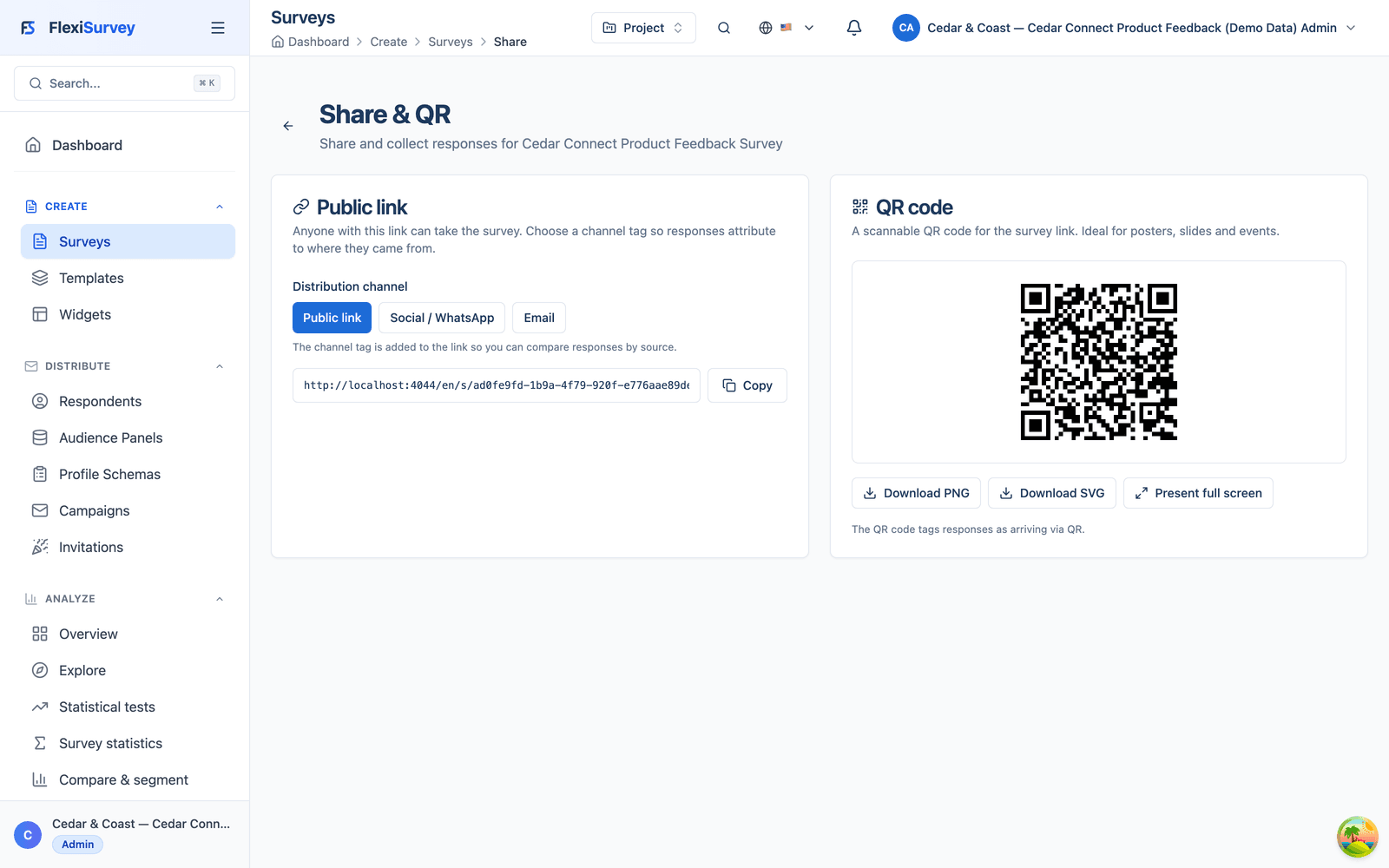Open Respondents page

tap(128, 401)
